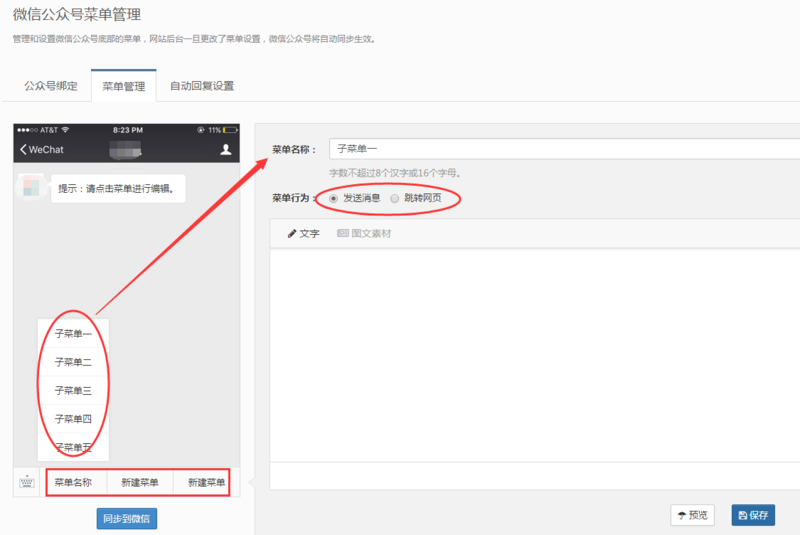
Task: Click the middle 新建菜单 bottom item
Action: pyautogui.click(x=140, y=482)
